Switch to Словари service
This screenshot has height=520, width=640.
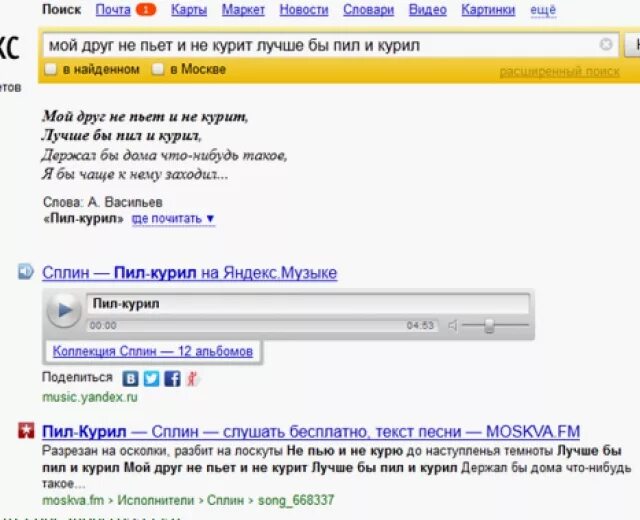(369, 10)
